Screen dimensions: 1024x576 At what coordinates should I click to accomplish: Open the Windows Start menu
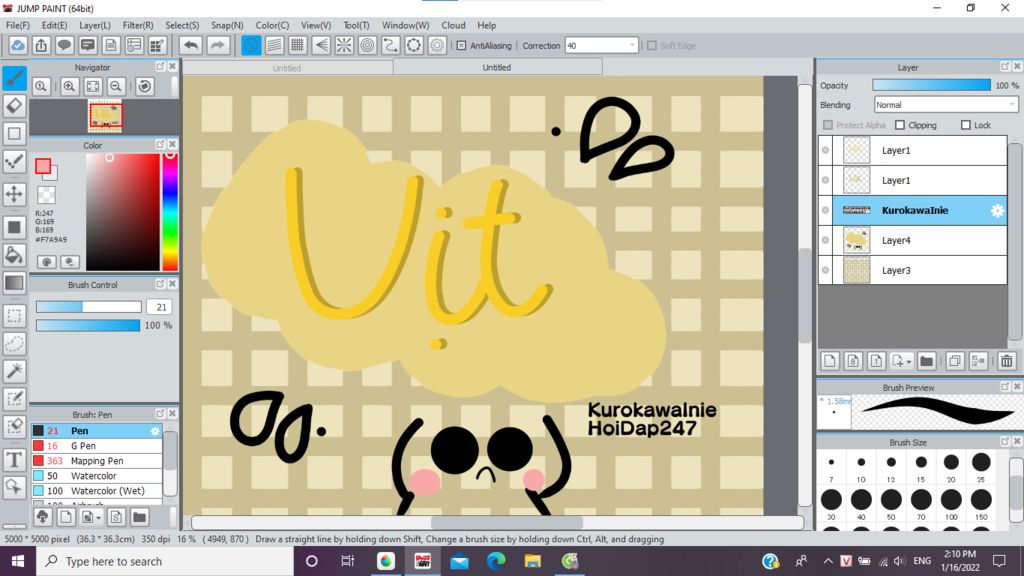[18, 561]
